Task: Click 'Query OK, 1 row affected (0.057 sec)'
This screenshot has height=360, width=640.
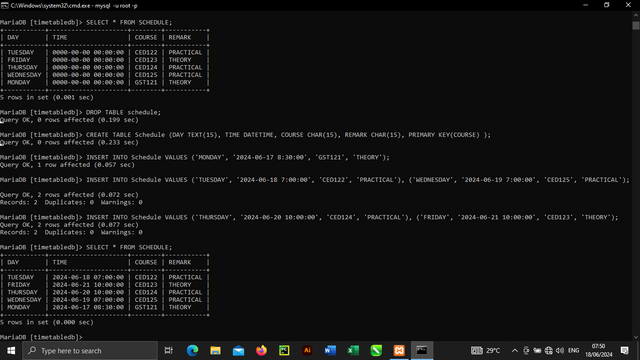Action: point(67,165)
